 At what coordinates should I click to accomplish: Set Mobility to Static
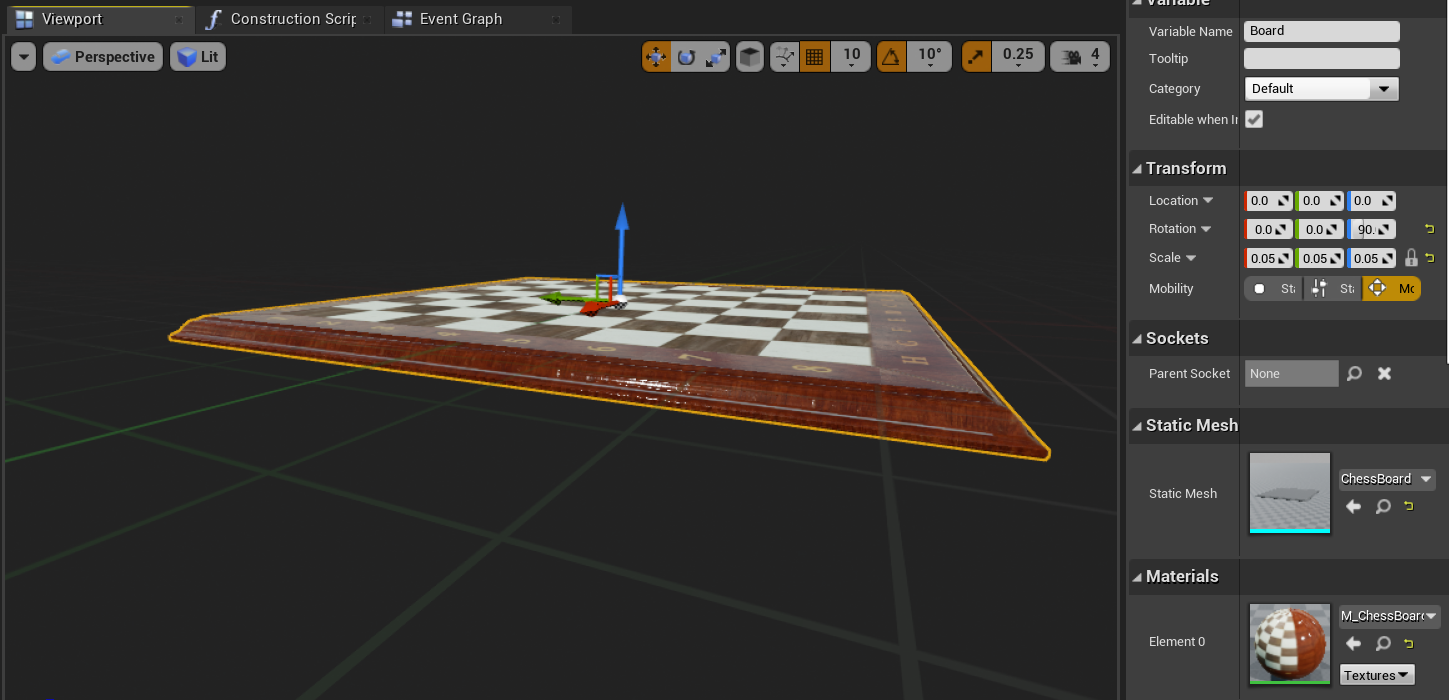pos(1272,288)
